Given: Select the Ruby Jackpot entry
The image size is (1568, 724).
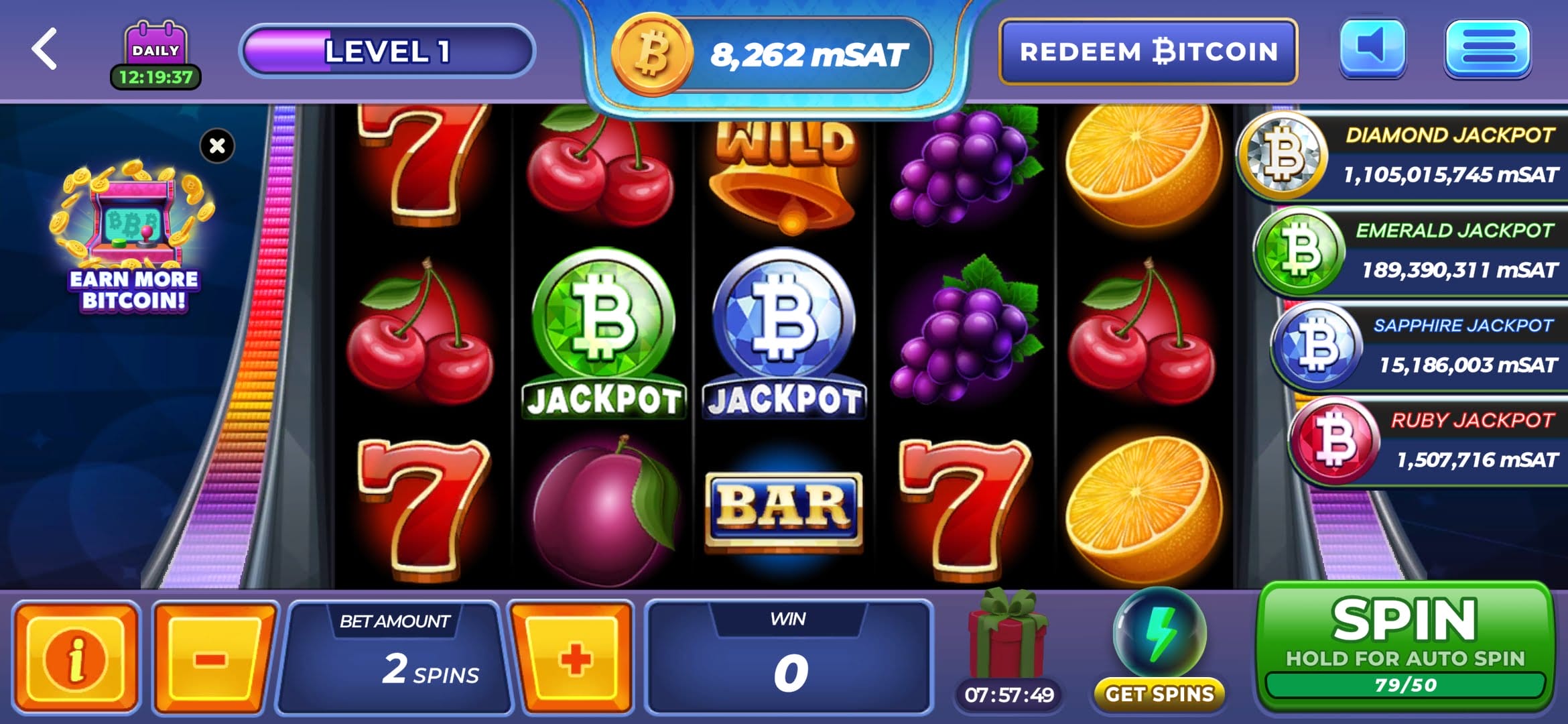Looking at the screenshot, I should click(1427, 440).
